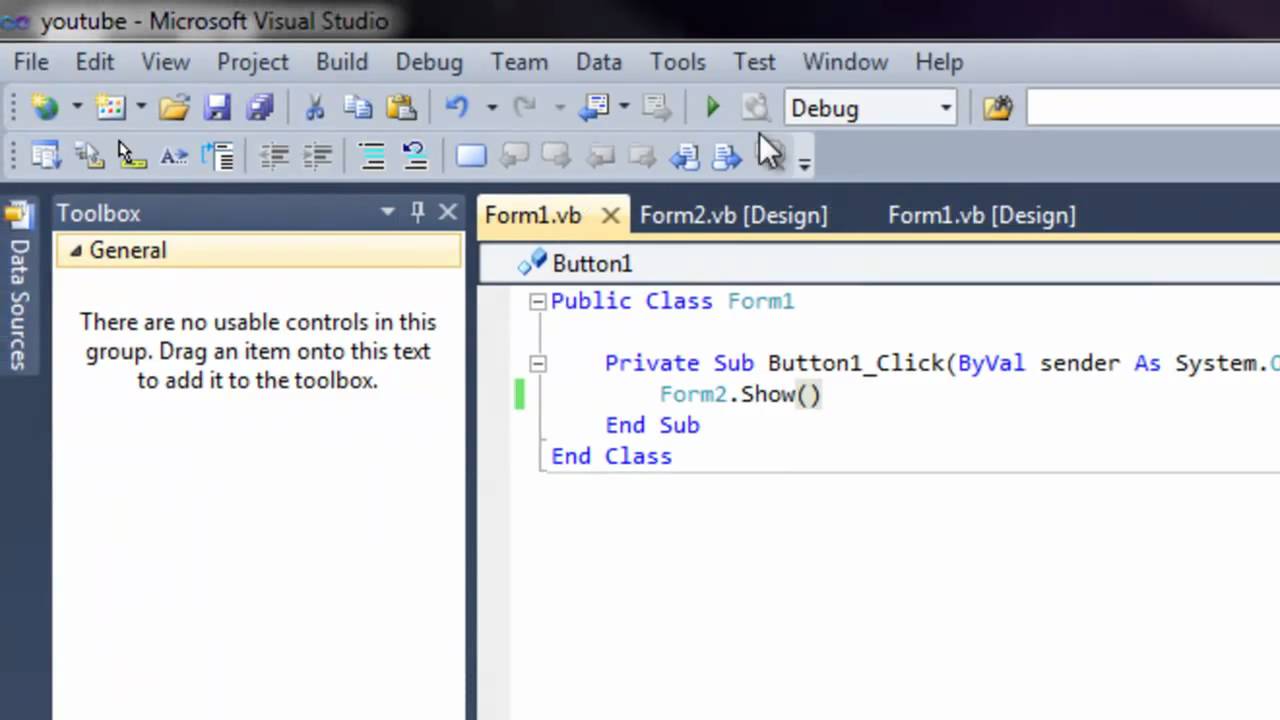
Task: Collapse the Public Class Form1 region
Action: 538,301
